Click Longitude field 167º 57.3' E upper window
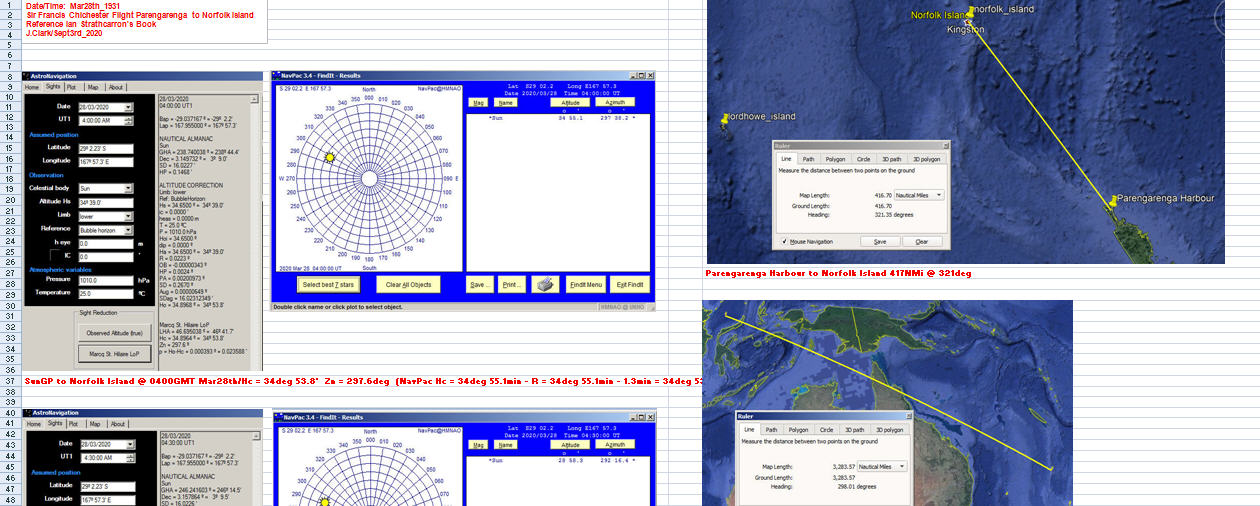 pos(105,160)
